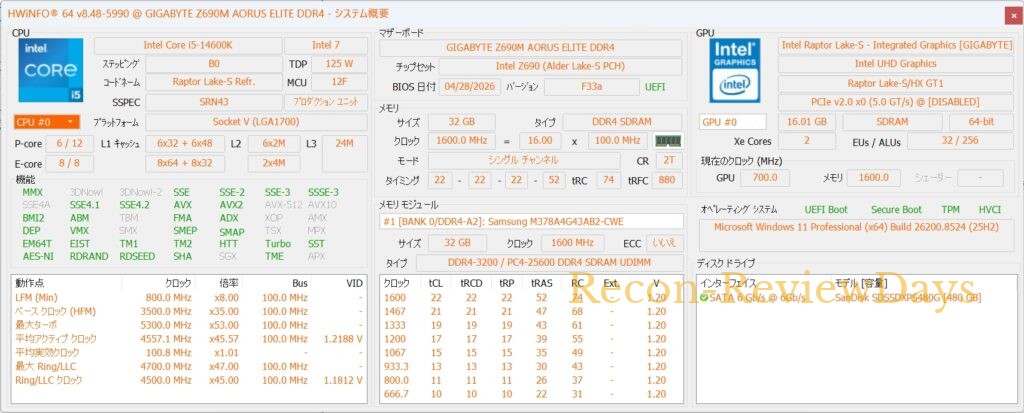Click the 666.7 row in the memory timing table

(530, 394)
